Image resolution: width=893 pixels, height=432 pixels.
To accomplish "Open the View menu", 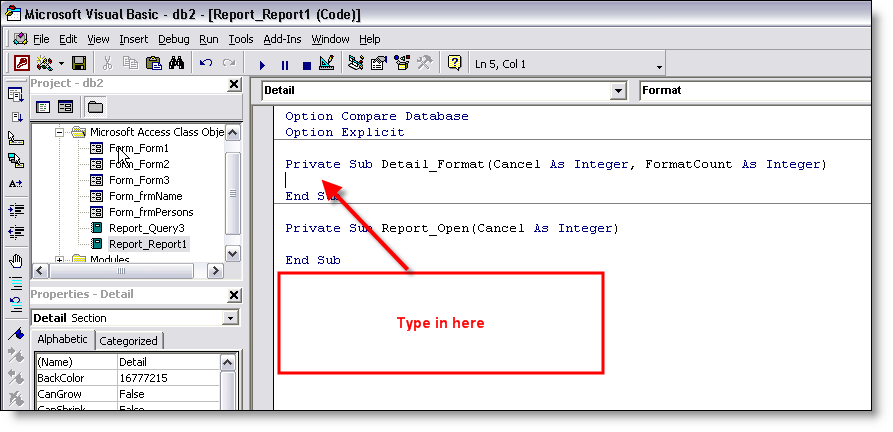I will [x=99, y=39].
